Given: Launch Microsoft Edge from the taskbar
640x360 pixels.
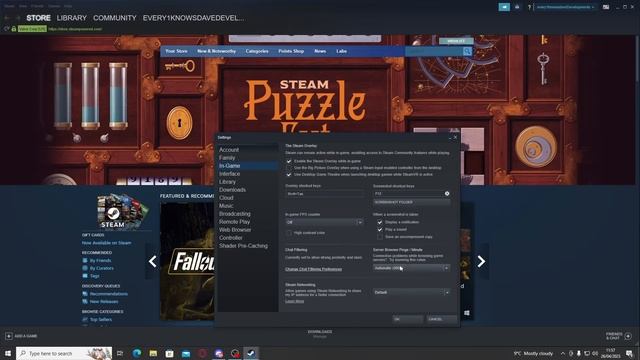Looking at the screenshot, I should click(137, 353).
